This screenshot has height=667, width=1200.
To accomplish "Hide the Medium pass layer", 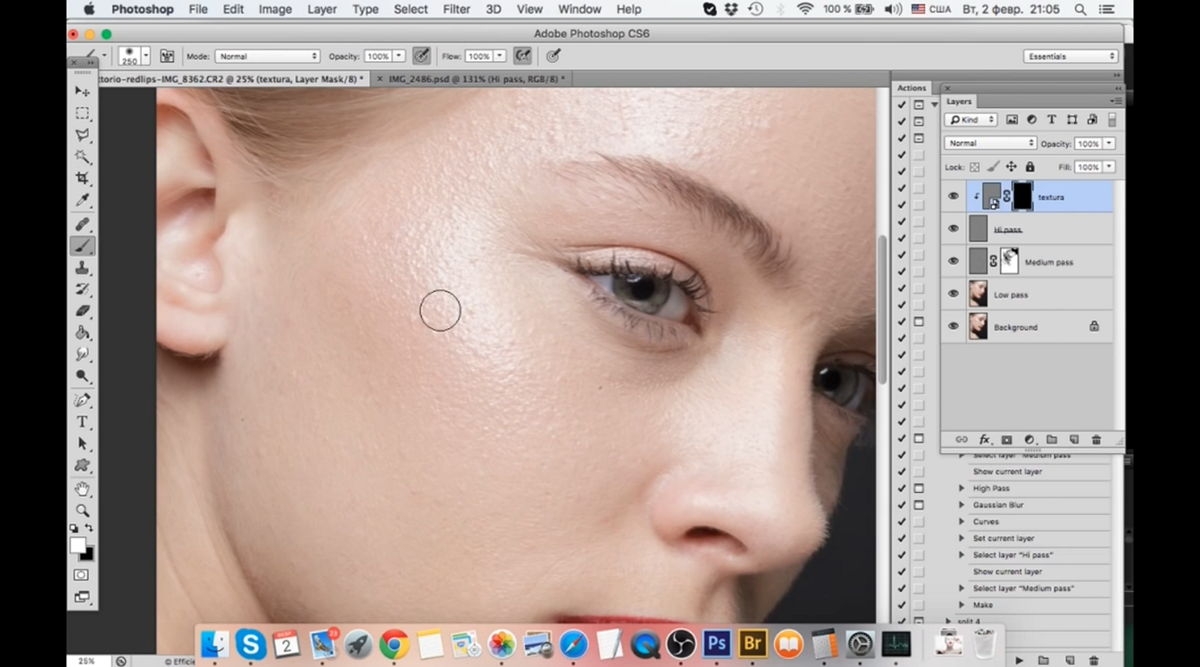I will (953, 262).
